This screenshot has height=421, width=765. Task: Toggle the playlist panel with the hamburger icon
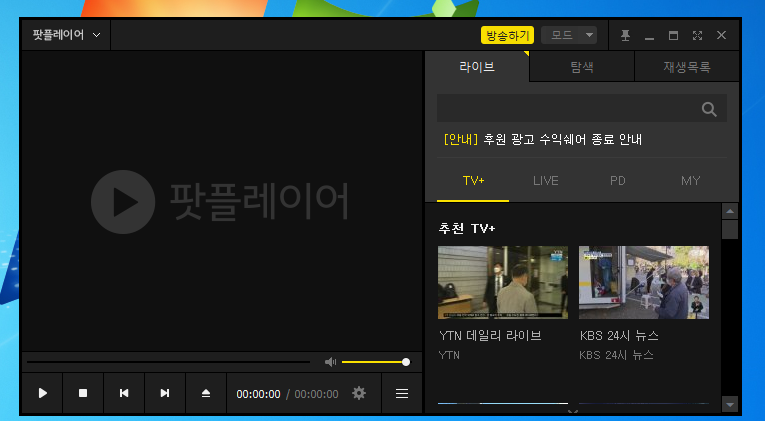[402, 393]
